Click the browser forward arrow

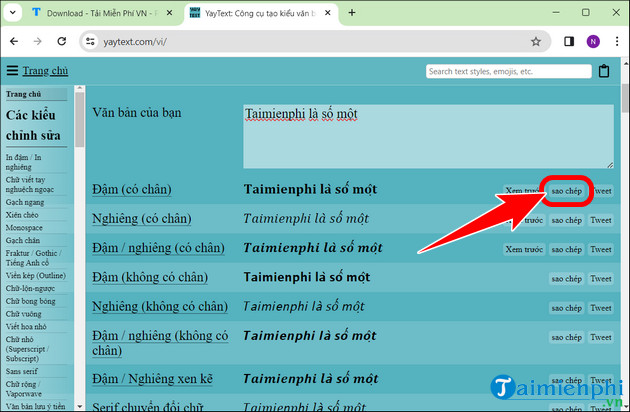[x=37, y=41]
